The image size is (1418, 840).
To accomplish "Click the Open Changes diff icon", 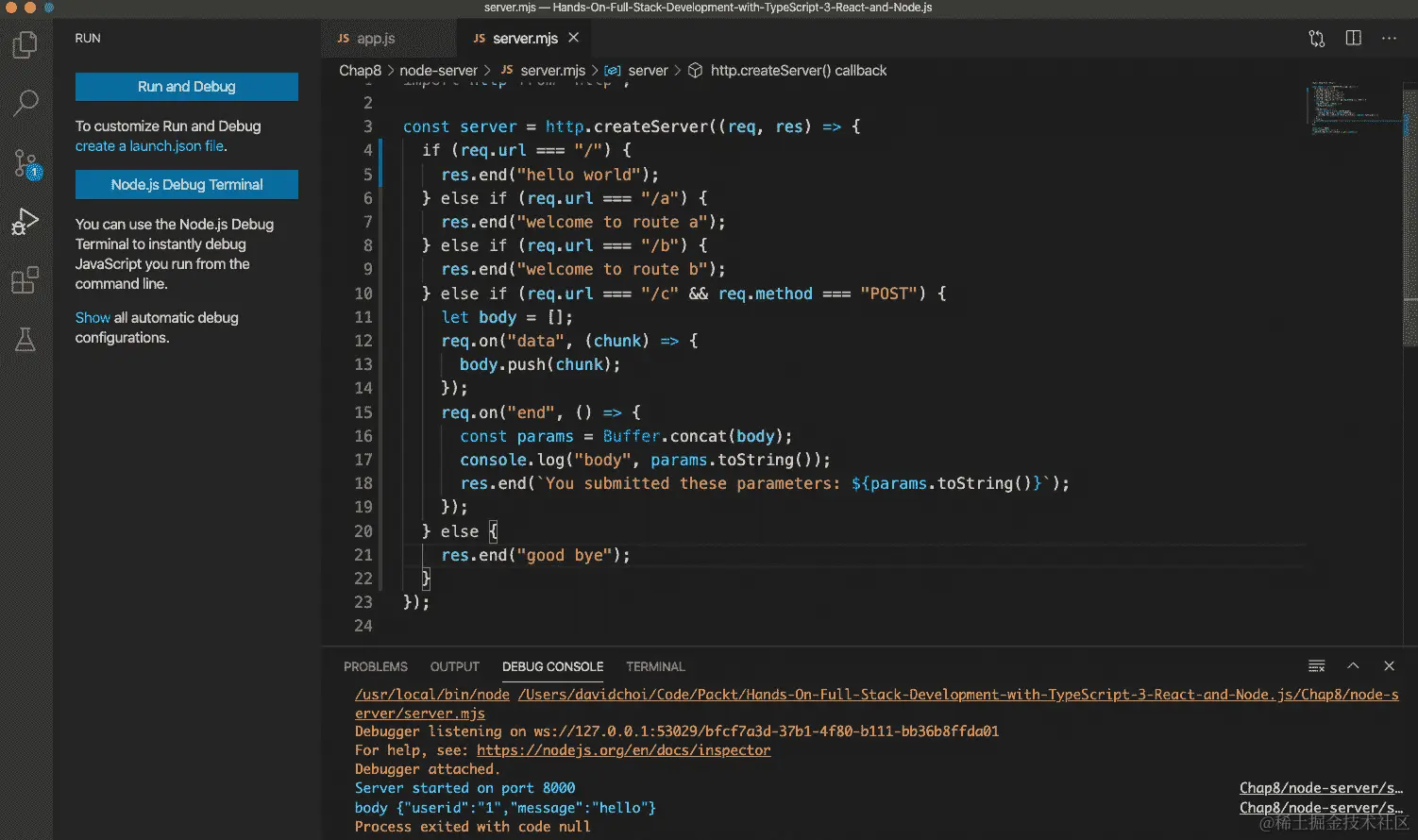I will (1316, 38).
